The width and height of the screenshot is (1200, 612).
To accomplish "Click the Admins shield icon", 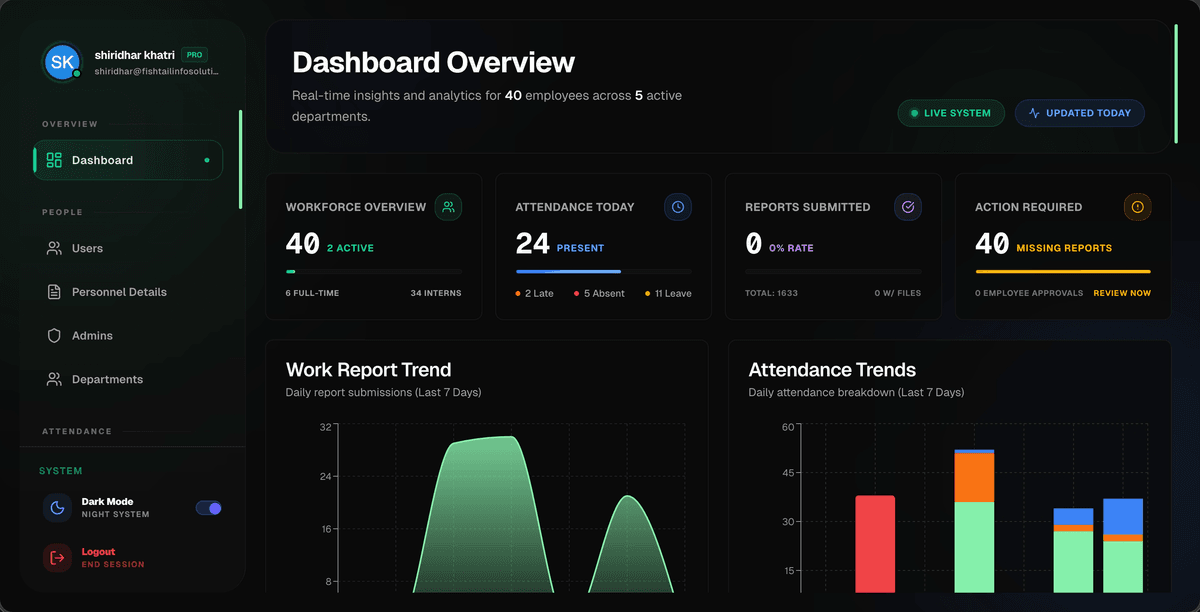I will point(54,336).
